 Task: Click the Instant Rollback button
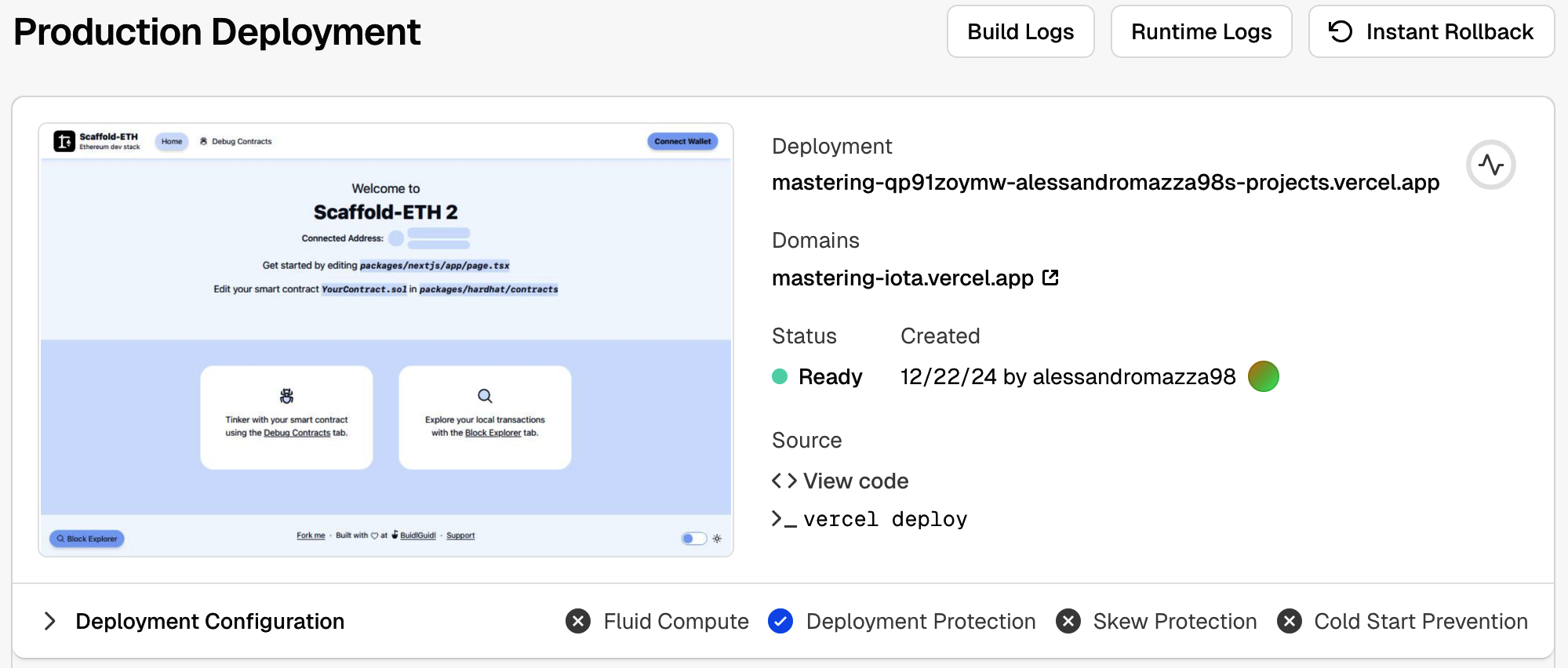[1431, 31]
